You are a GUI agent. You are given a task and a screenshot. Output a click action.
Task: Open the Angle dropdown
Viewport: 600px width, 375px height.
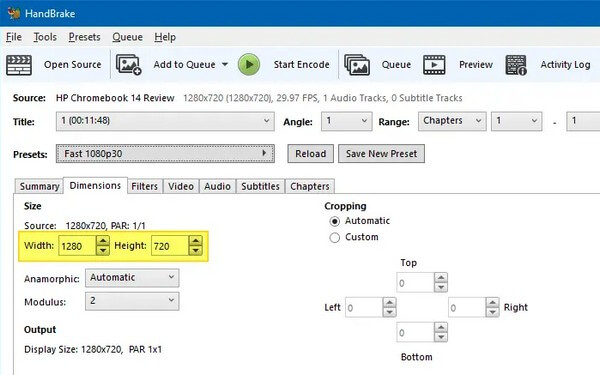coord(346,121)
